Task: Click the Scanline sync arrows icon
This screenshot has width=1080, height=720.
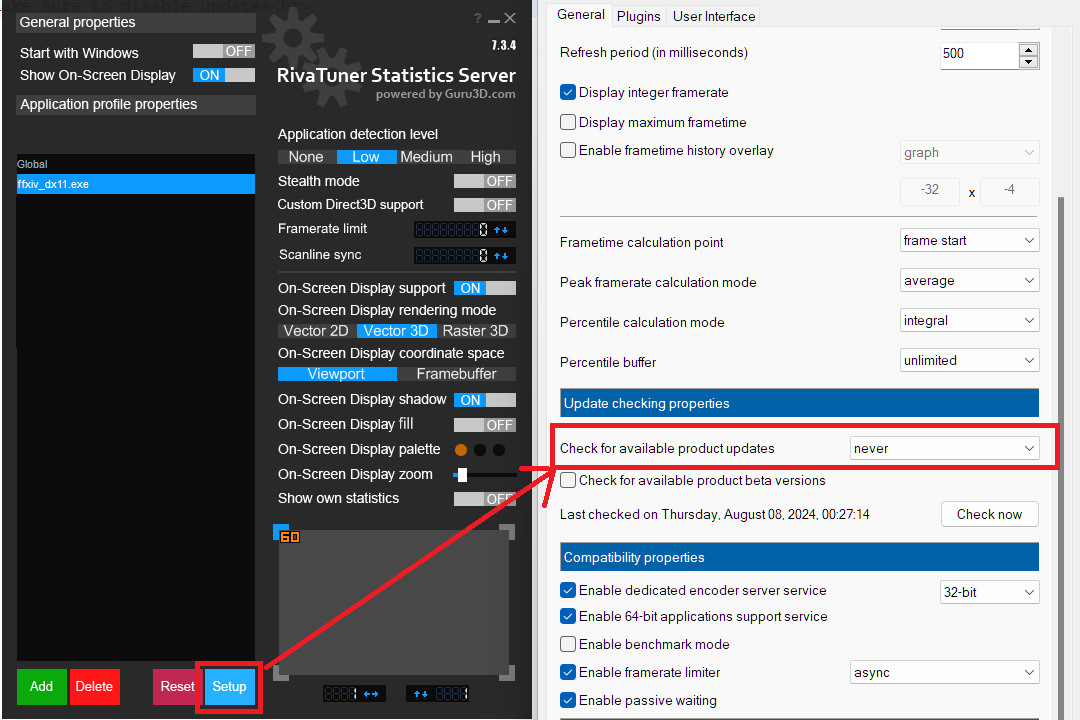Action: [x=501, y=255]
